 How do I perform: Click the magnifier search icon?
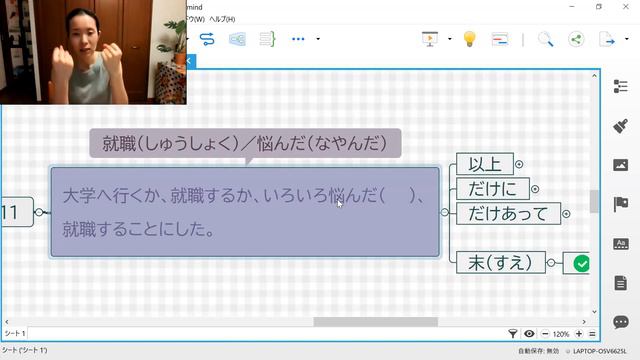click(545, 39)
